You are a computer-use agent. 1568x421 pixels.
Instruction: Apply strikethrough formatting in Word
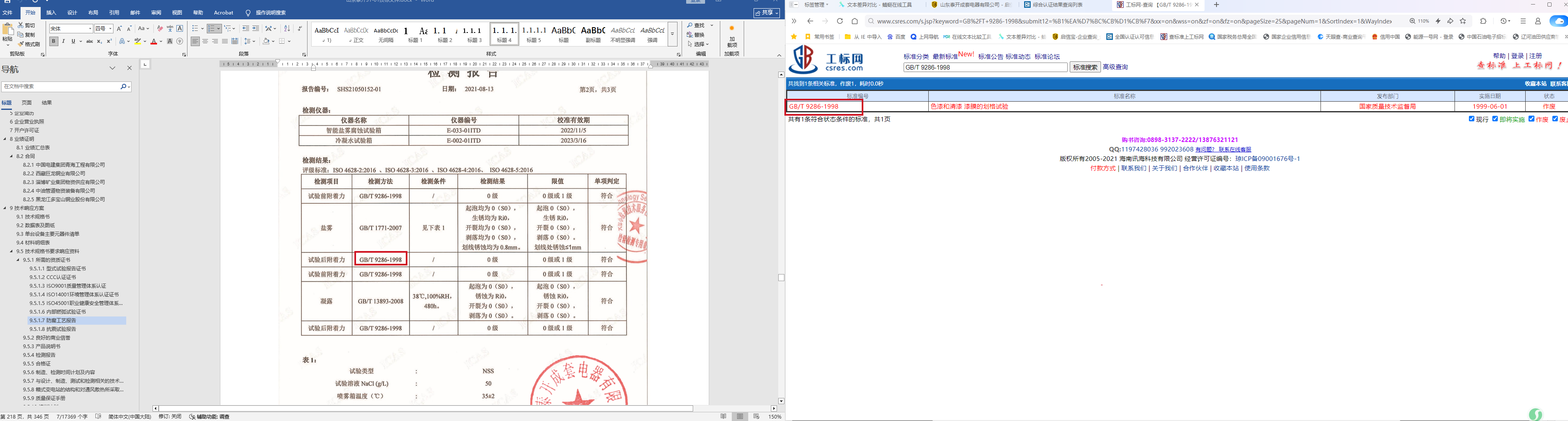coord(90,42)
